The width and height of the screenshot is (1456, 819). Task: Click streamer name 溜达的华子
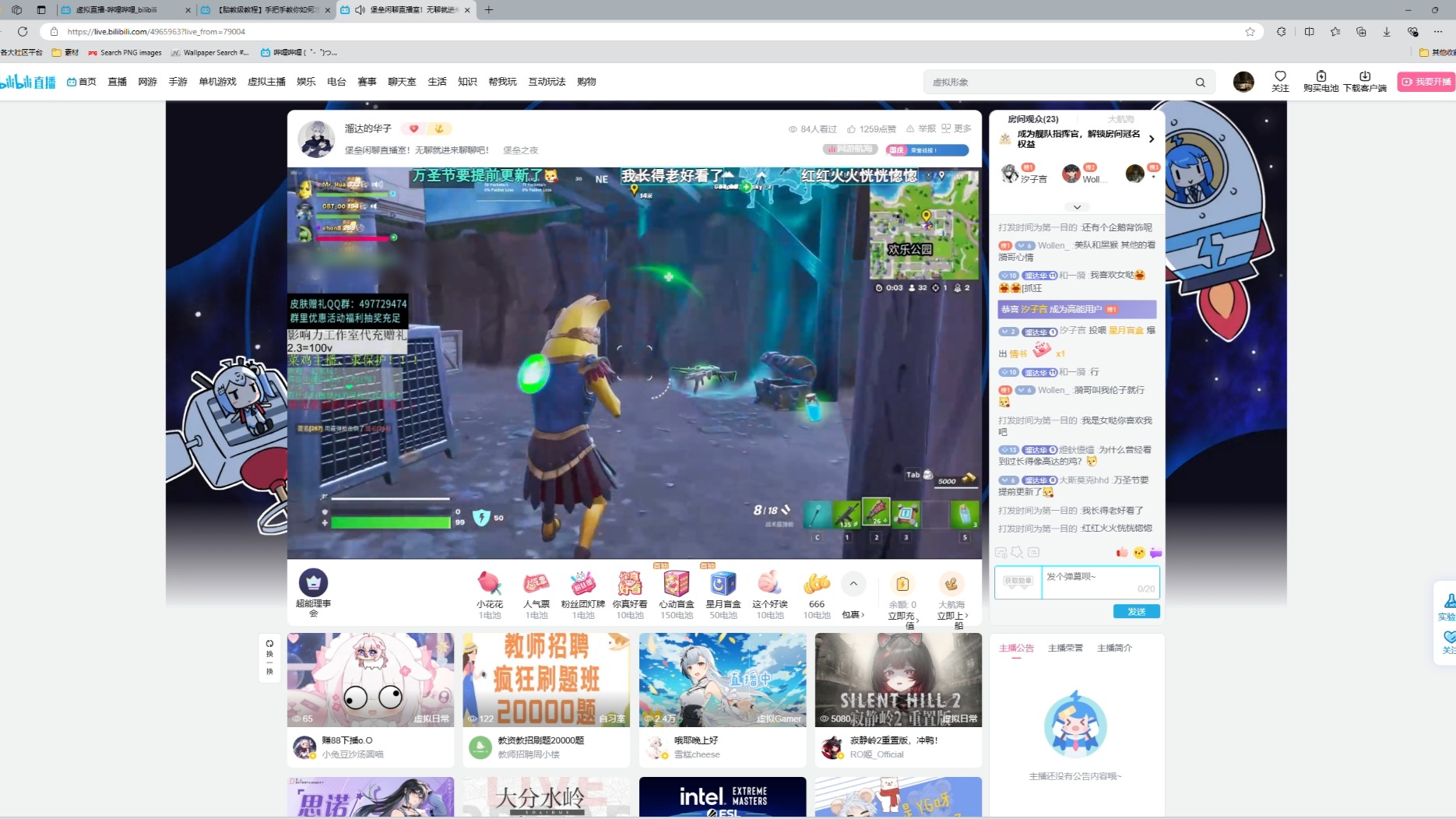pos(368,128)
